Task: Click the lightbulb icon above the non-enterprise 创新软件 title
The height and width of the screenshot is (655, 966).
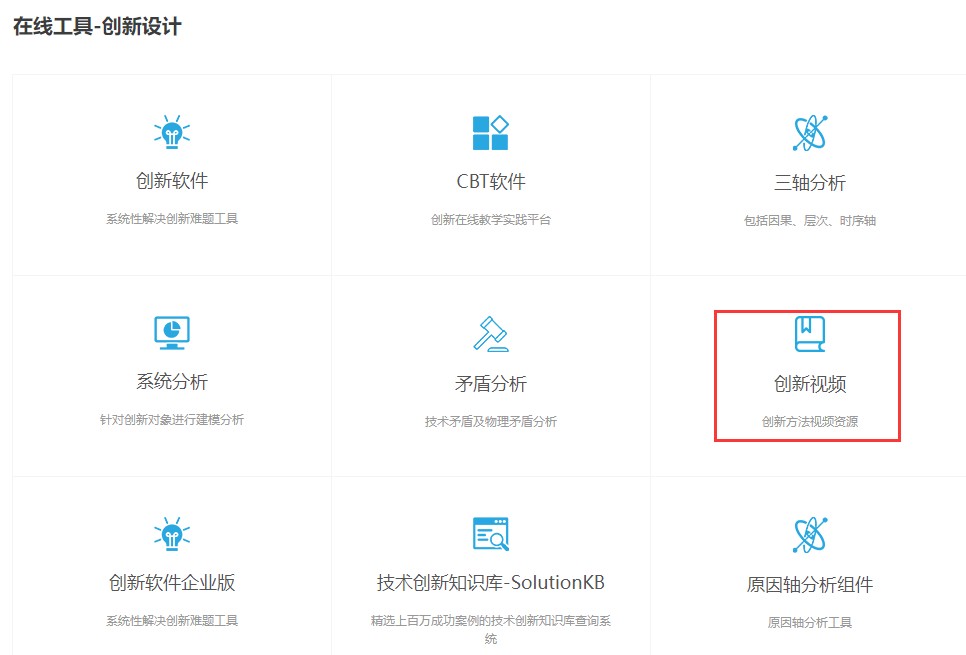Action: pyautogui.click(x=172, y=132)
